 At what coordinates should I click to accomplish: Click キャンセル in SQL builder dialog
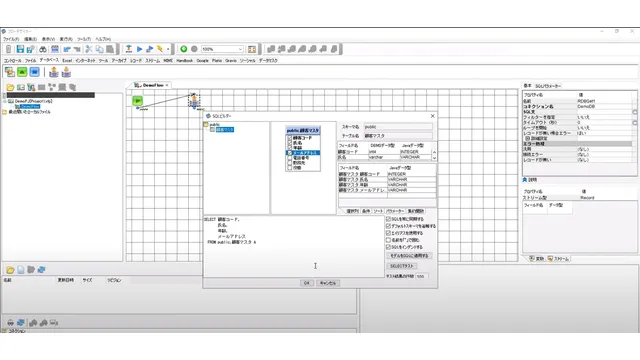pyautogui.click(x=328, y=283)
